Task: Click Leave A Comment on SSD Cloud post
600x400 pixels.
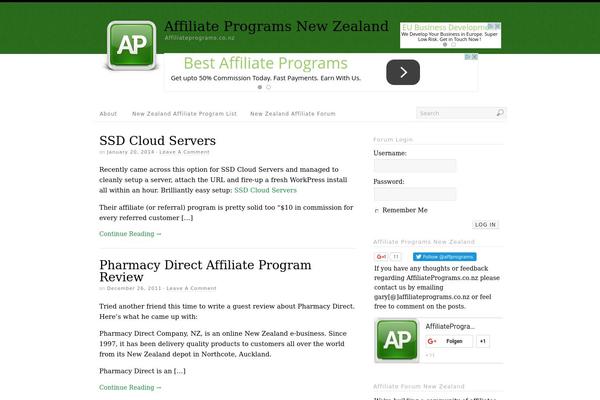Action: pos(184,152)
